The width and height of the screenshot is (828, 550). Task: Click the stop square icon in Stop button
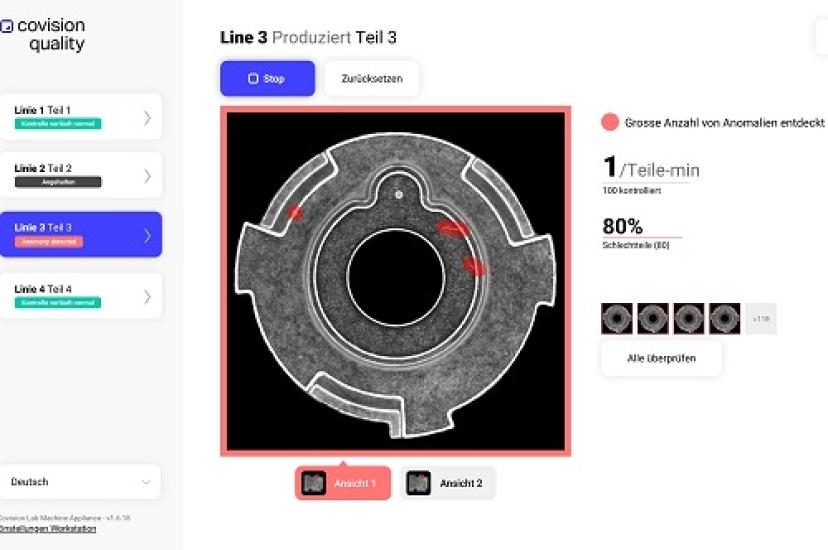coord(253,79)
